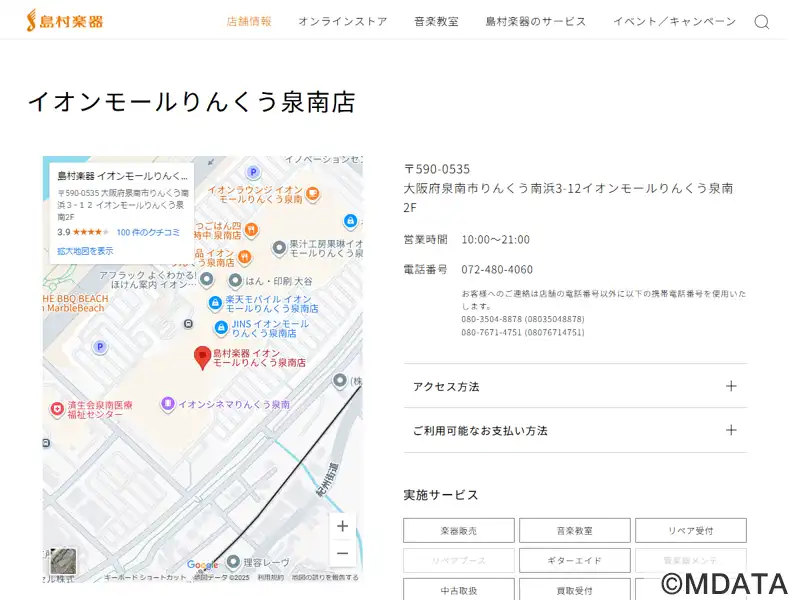
Task: Click page title イオンモールりんくう泉南店
Action: coord(191,102)
